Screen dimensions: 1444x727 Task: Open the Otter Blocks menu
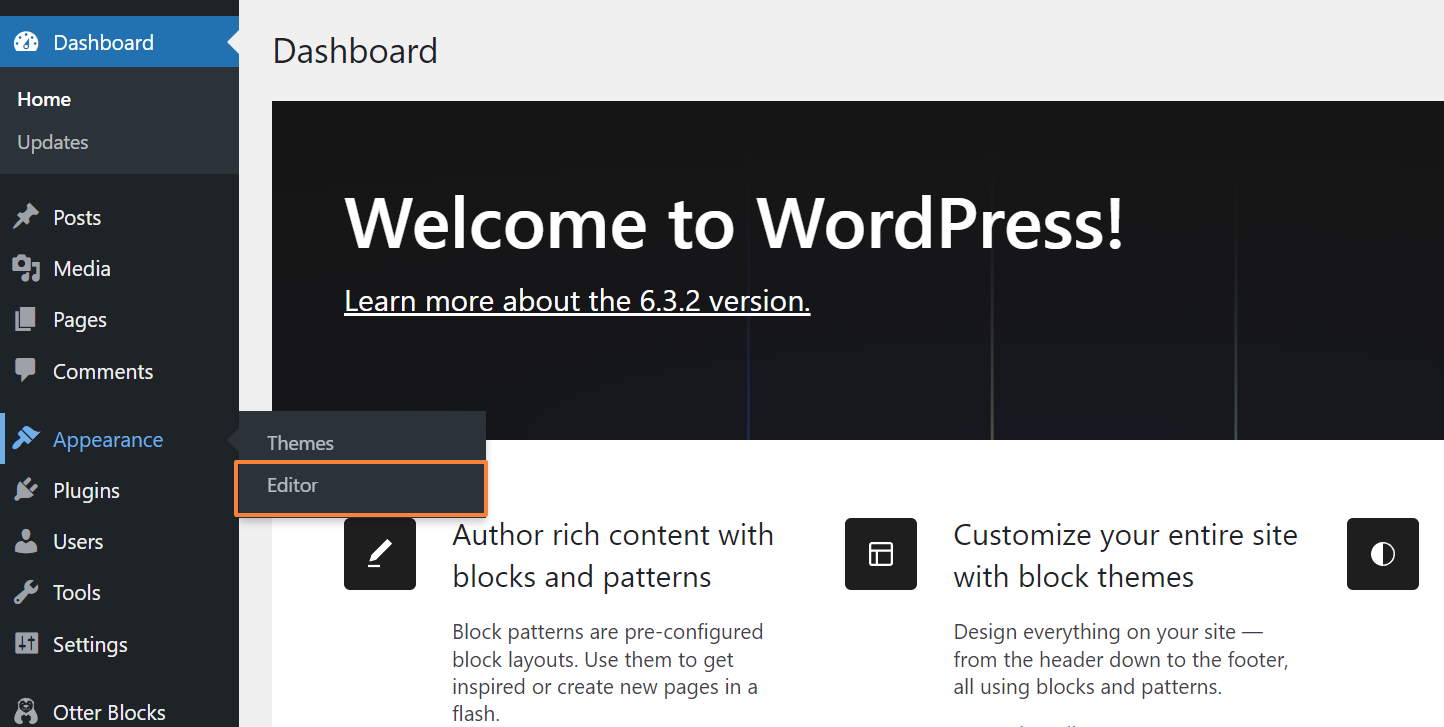tap(119, 712)
